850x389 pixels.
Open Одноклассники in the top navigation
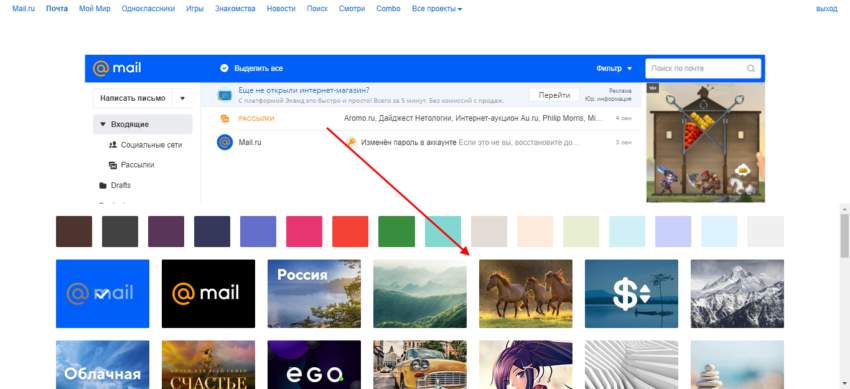point(148,9)
